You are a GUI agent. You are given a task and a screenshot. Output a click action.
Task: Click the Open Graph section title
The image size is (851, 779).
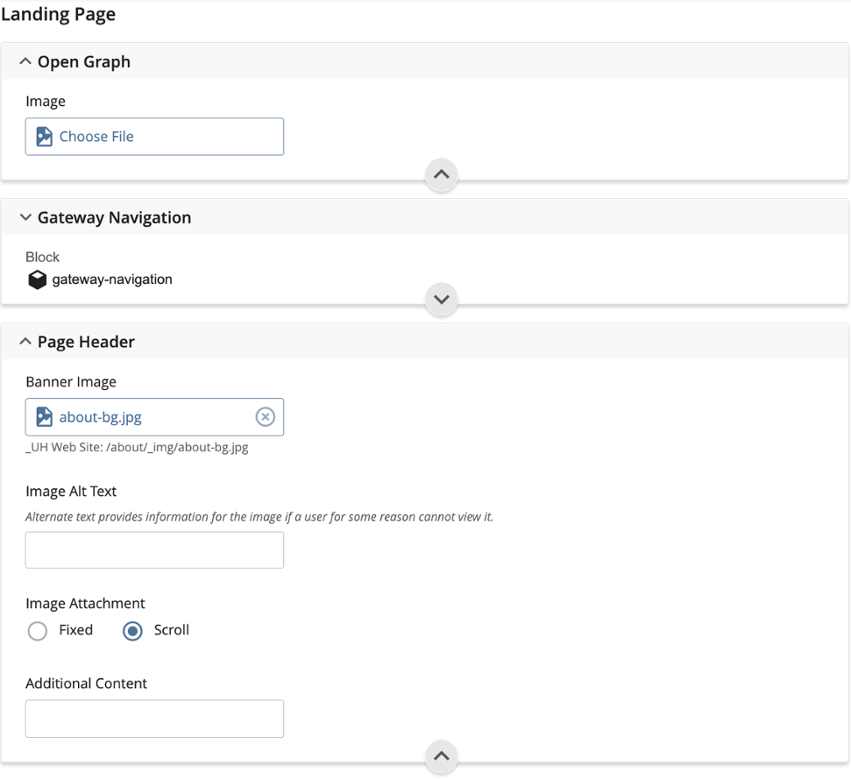click(x=84, y=62)
